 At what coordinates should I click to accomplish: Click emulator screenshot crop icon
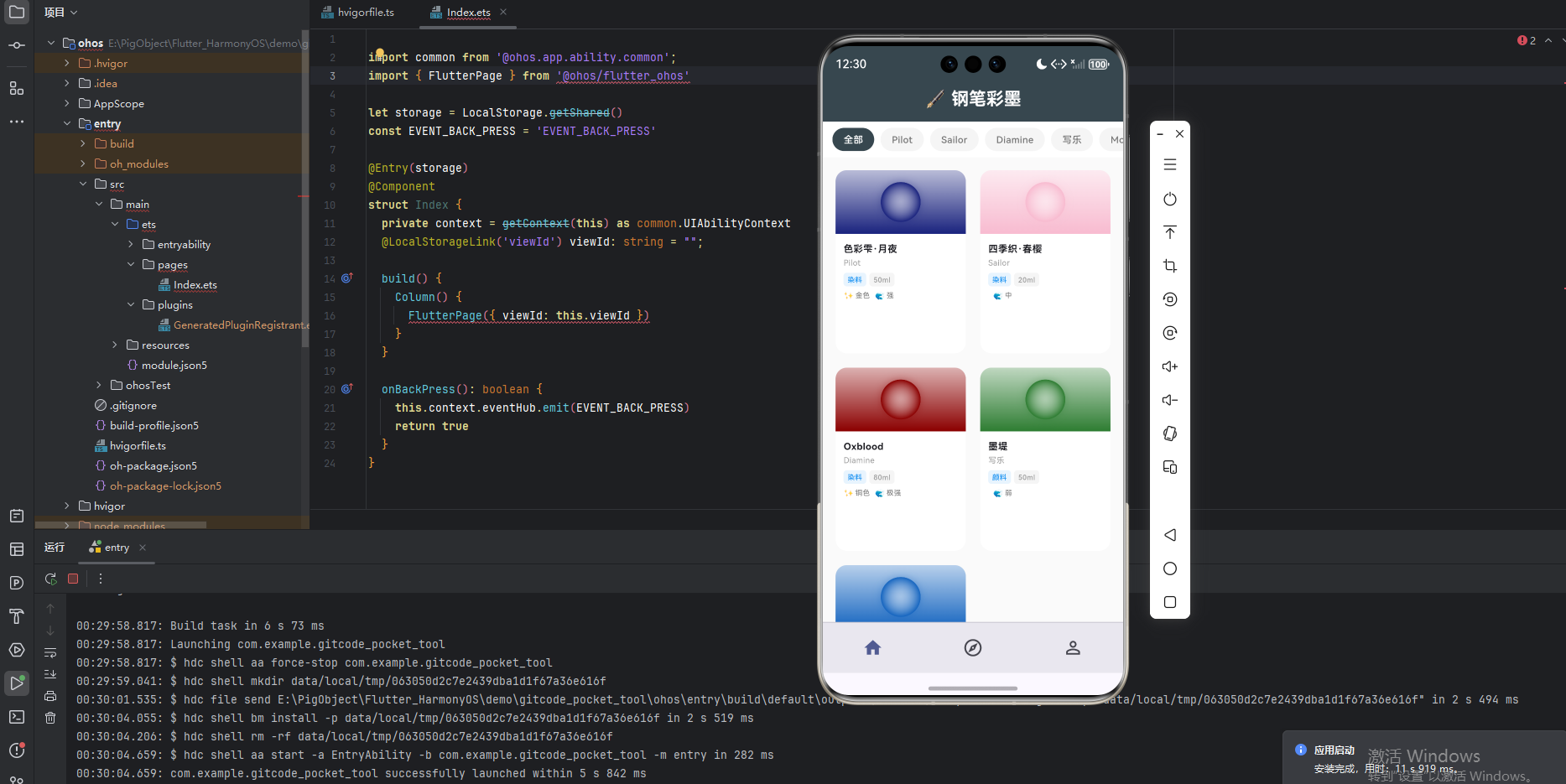tap(1170, 266)
